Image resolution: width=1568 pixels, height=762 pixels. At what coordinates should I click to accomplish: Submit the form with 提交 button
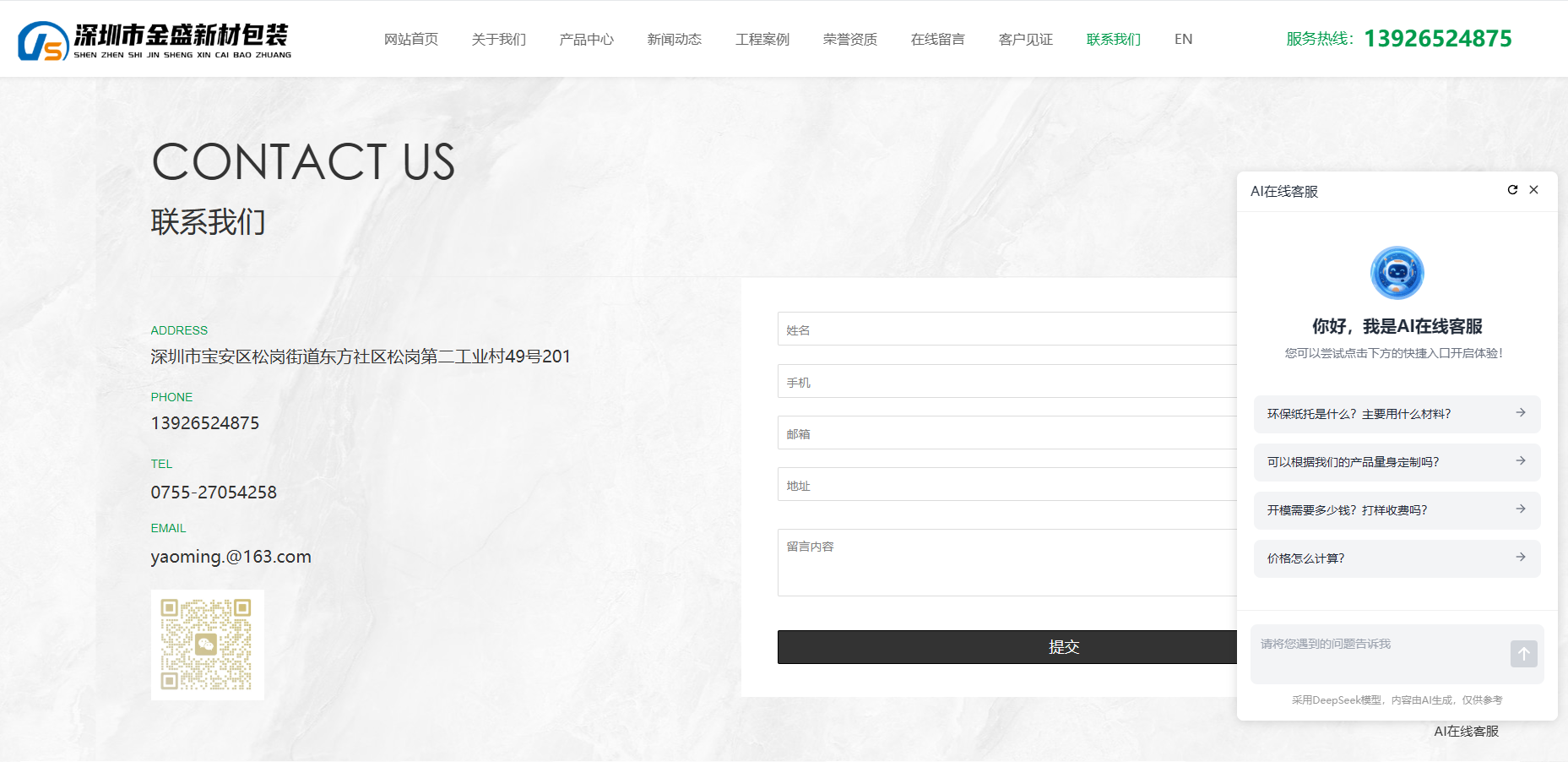click(x=1007, y=647)
